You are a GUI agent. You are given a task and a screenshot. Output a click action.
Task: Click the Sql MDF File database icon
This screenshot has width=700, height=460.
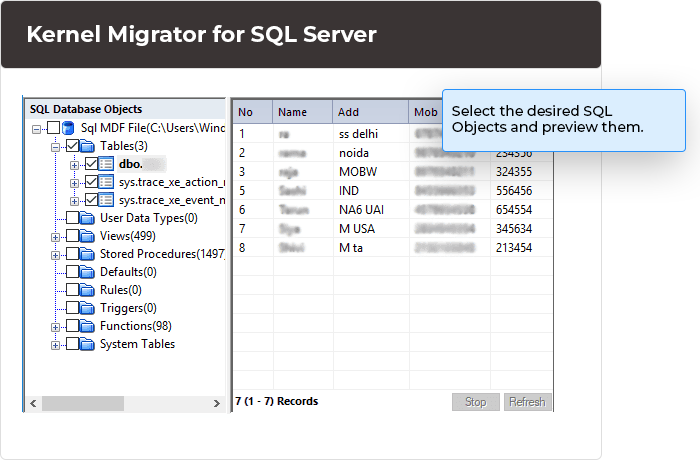(x=68, y=128)
